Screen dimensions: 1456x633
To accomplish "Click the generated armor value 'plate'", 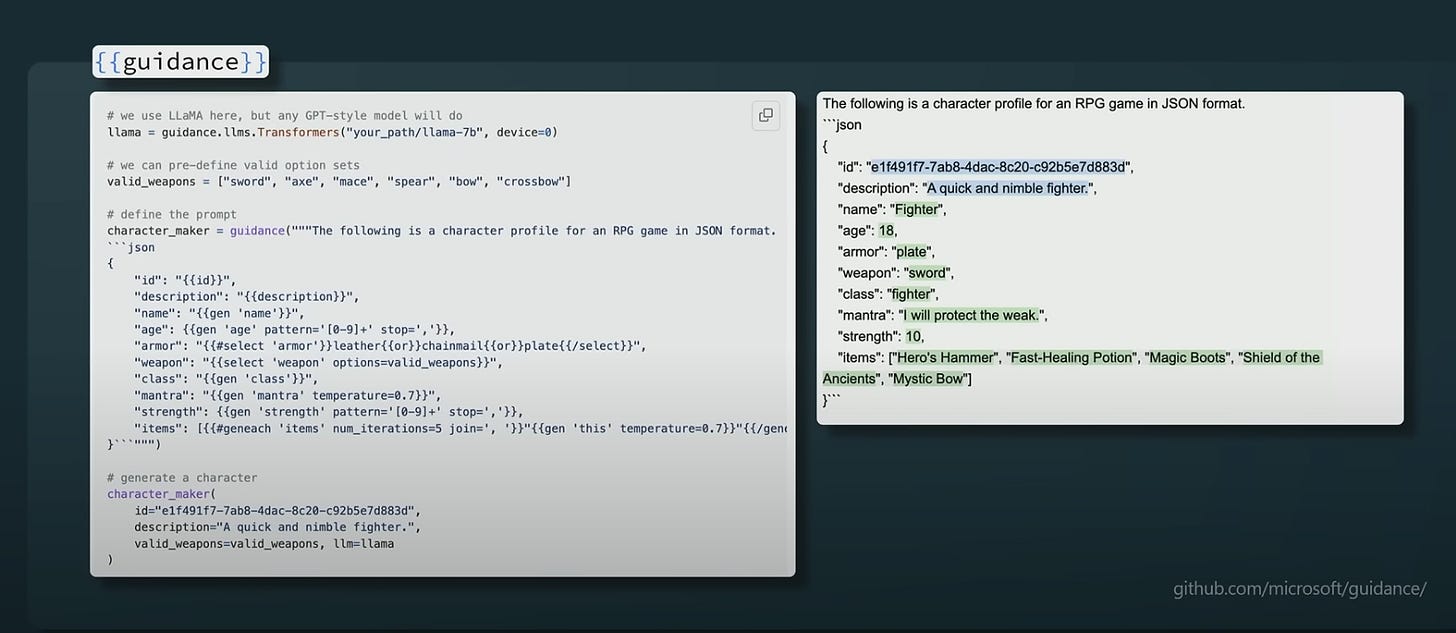I will 912,251.
